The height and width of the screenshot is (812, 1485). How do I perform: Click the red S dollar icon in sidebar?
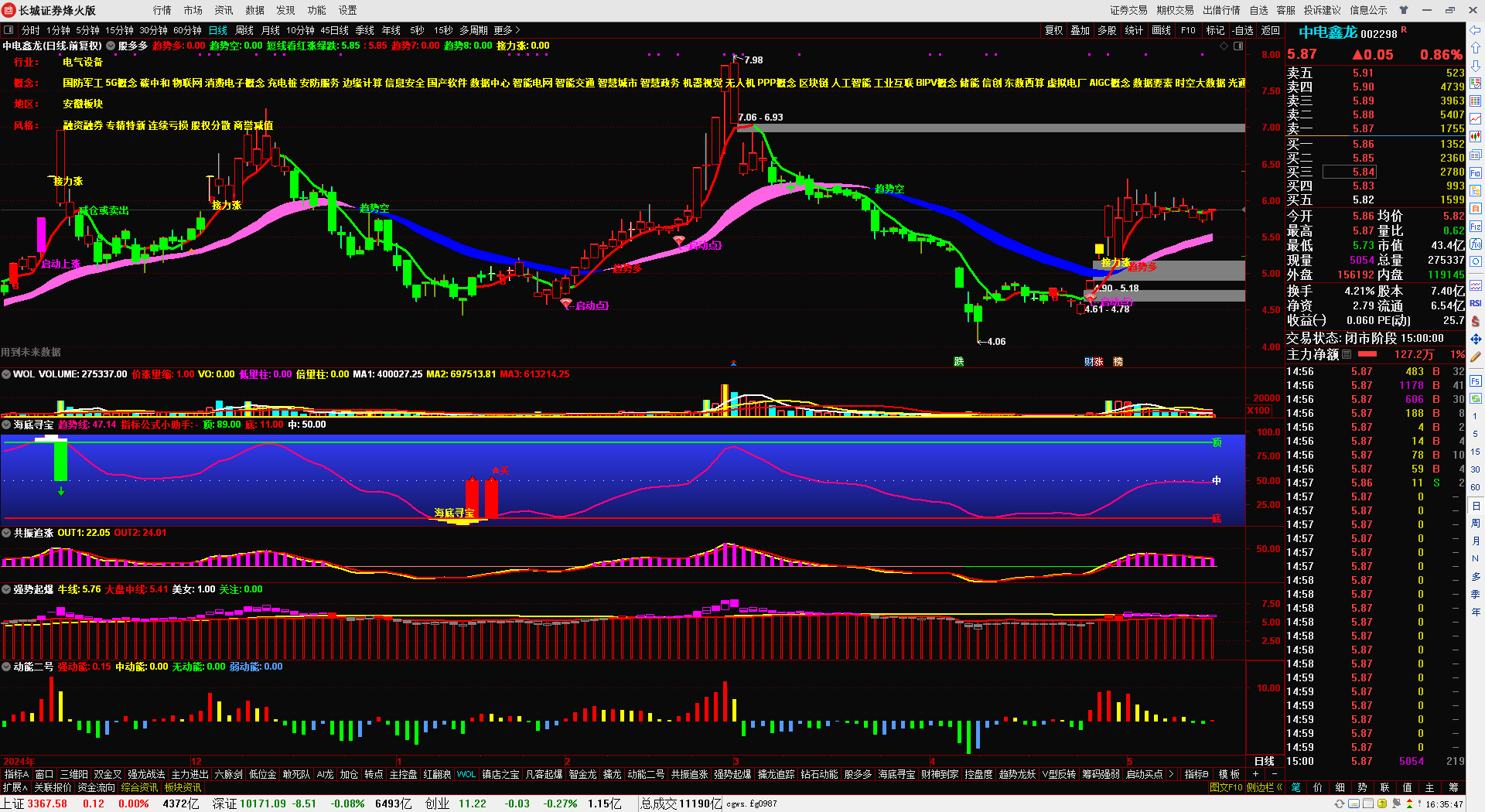click(x=1476, y=321)
